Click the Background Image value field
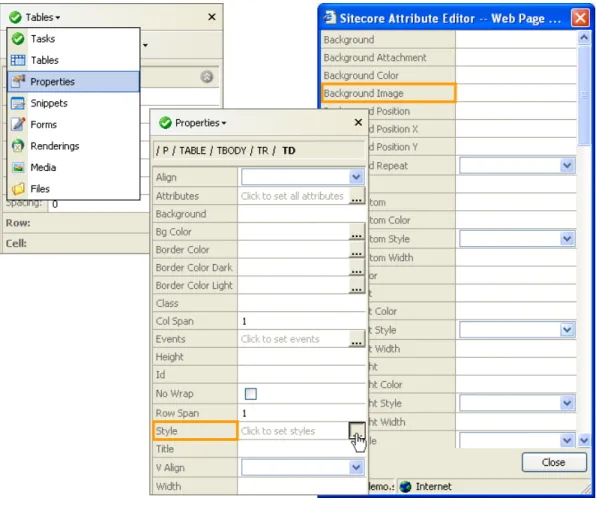596x507 pixels. [x=516, y=93]
